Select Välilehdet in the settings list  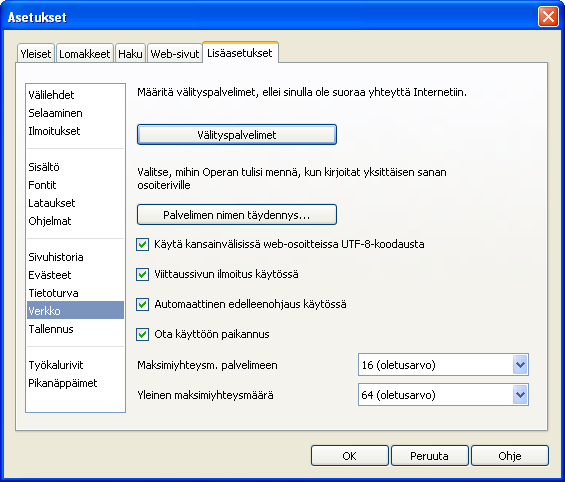(x=51, y=95)
